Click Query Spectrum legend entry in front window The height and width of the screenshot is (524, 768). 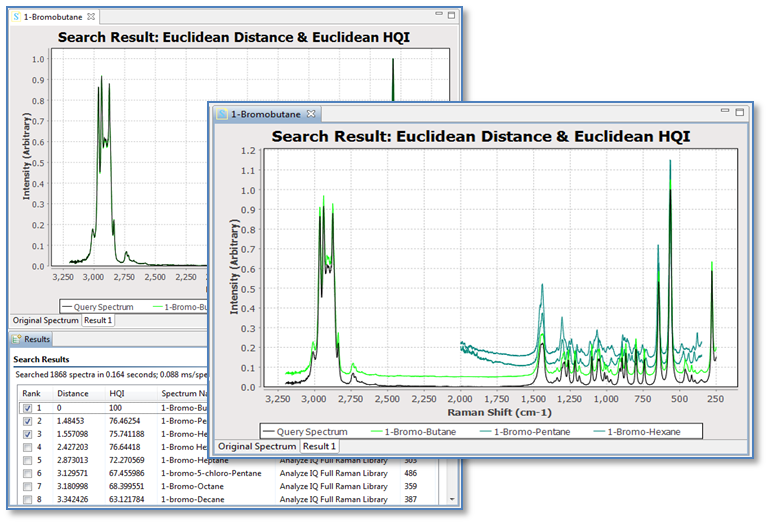[306, 432]
